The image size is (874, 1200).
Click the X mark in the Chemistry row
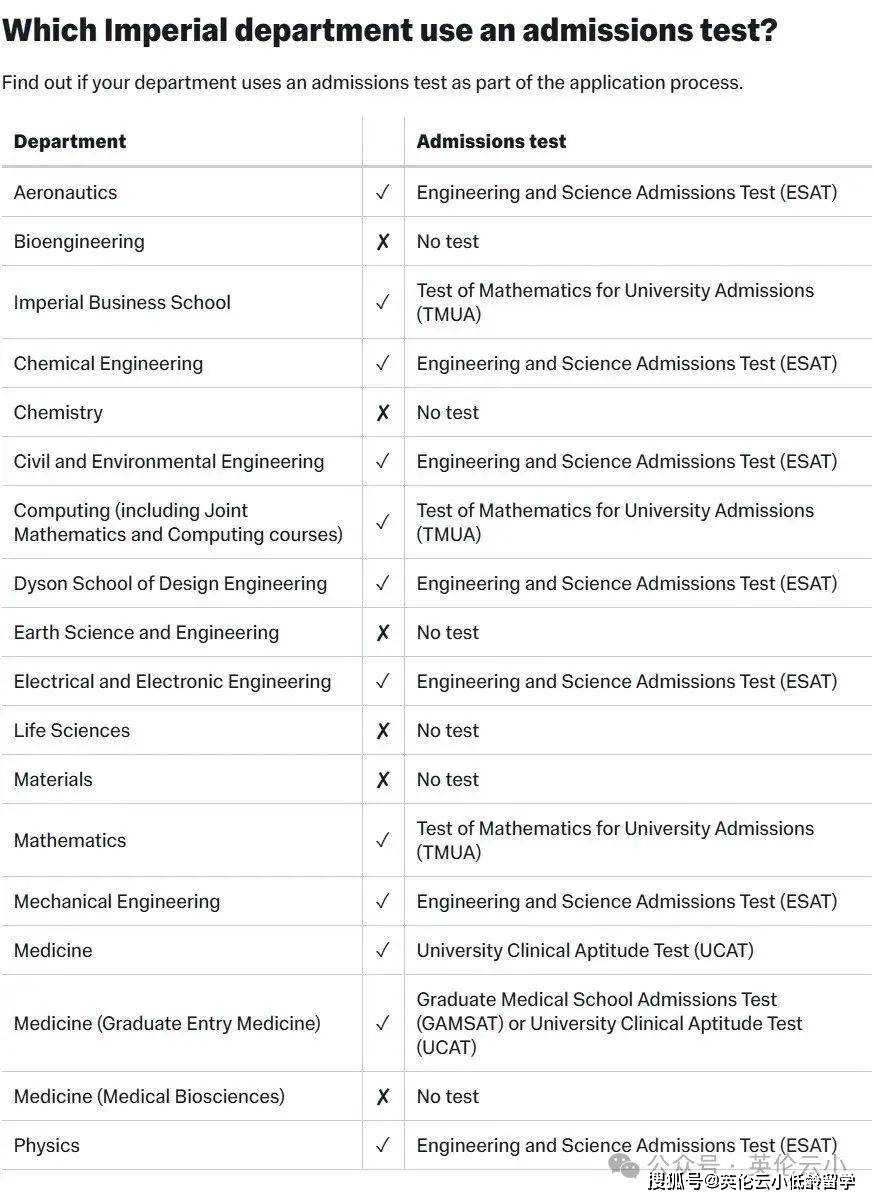[383, 412]
